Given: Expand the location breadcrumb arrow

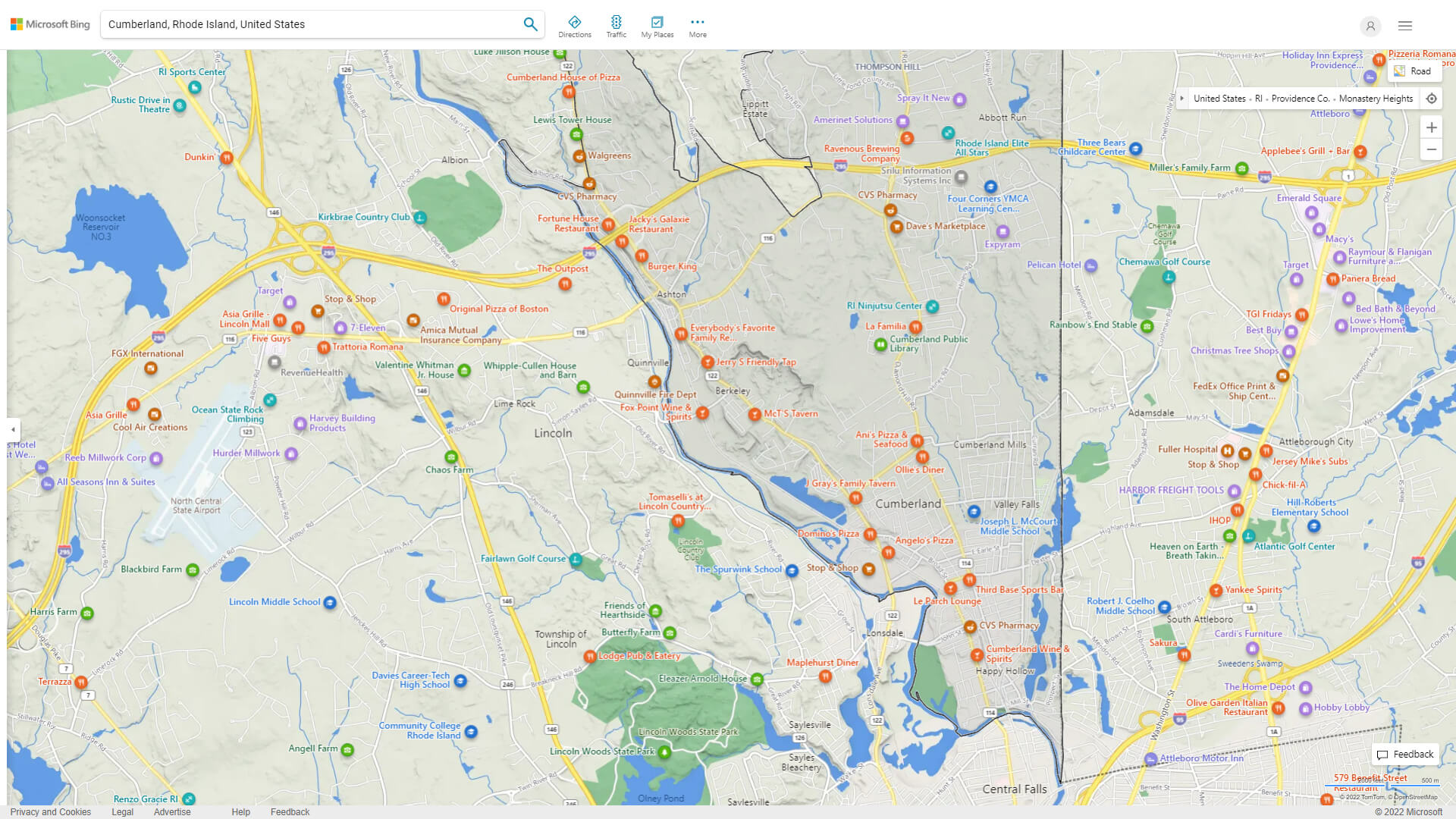Looking at the screenshot, I should (1182, 99).
